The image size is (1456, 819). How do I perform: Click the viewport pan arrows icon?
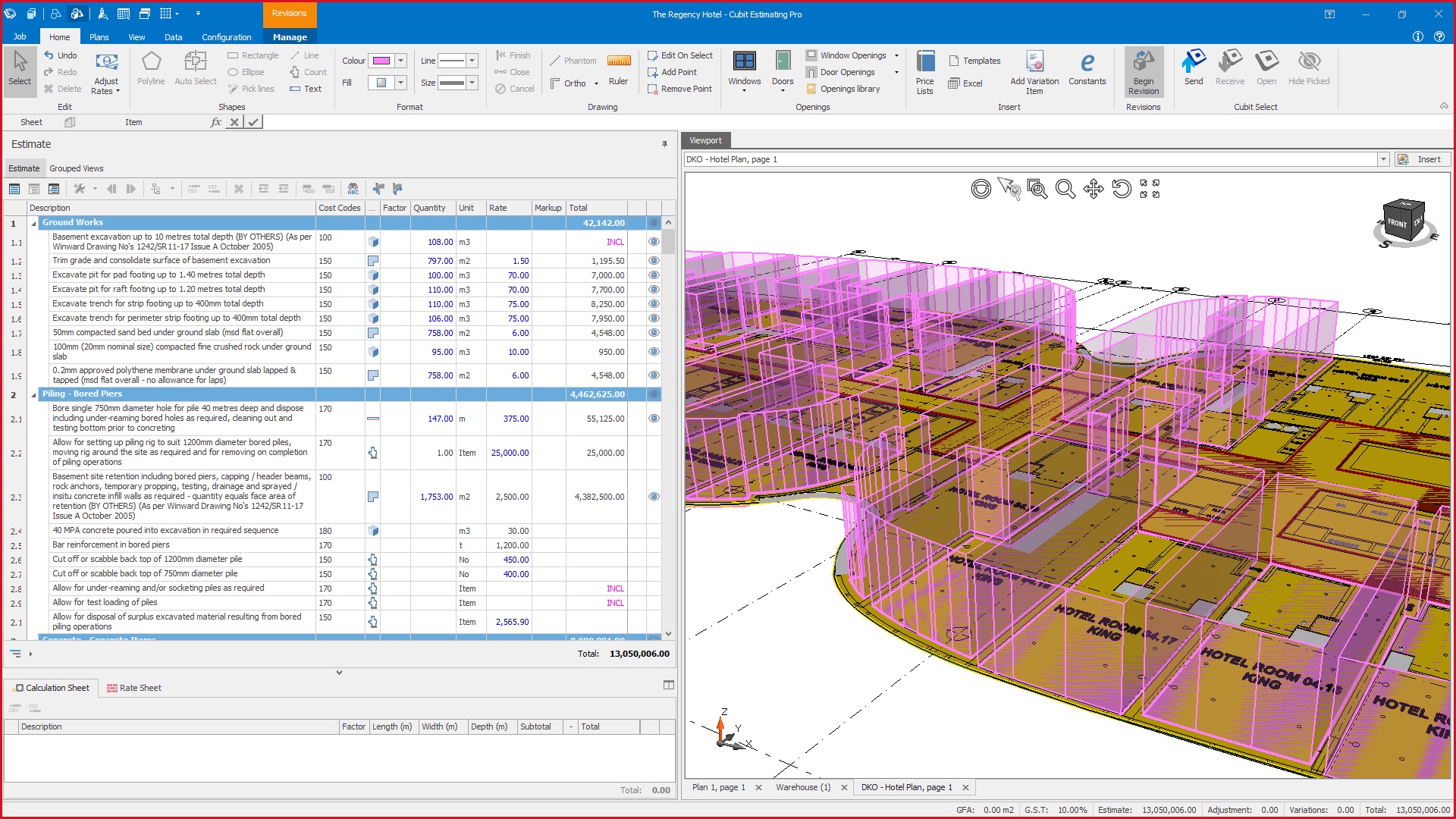[x=1093, y=189]
